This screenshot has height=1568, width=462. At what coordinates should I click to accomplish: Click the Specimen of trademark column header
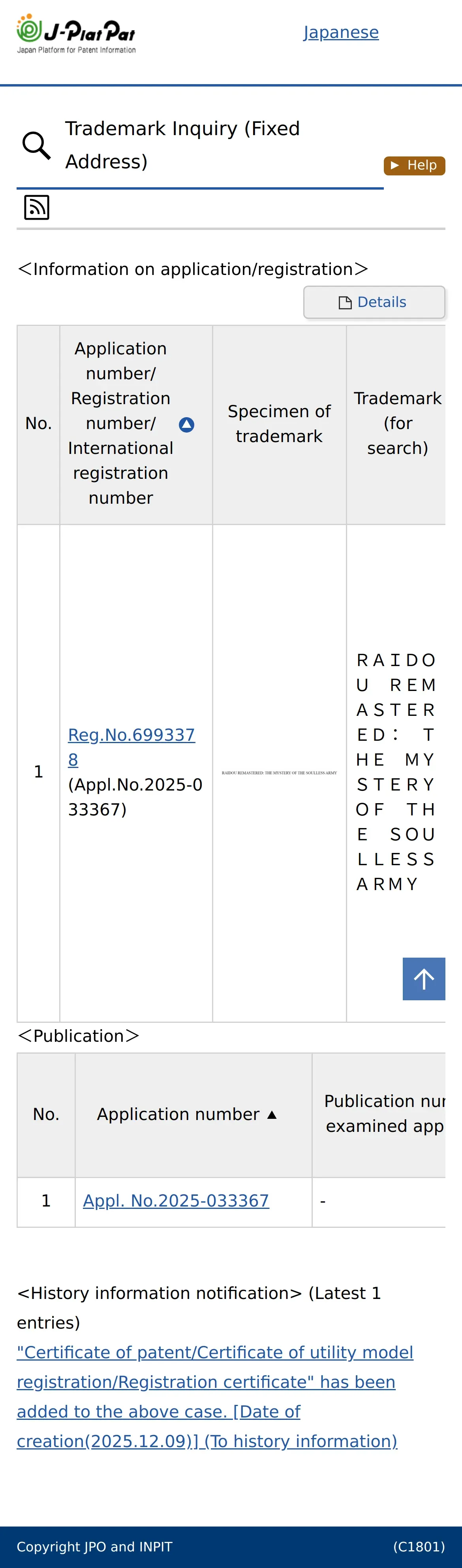click(x=280, y=424)
